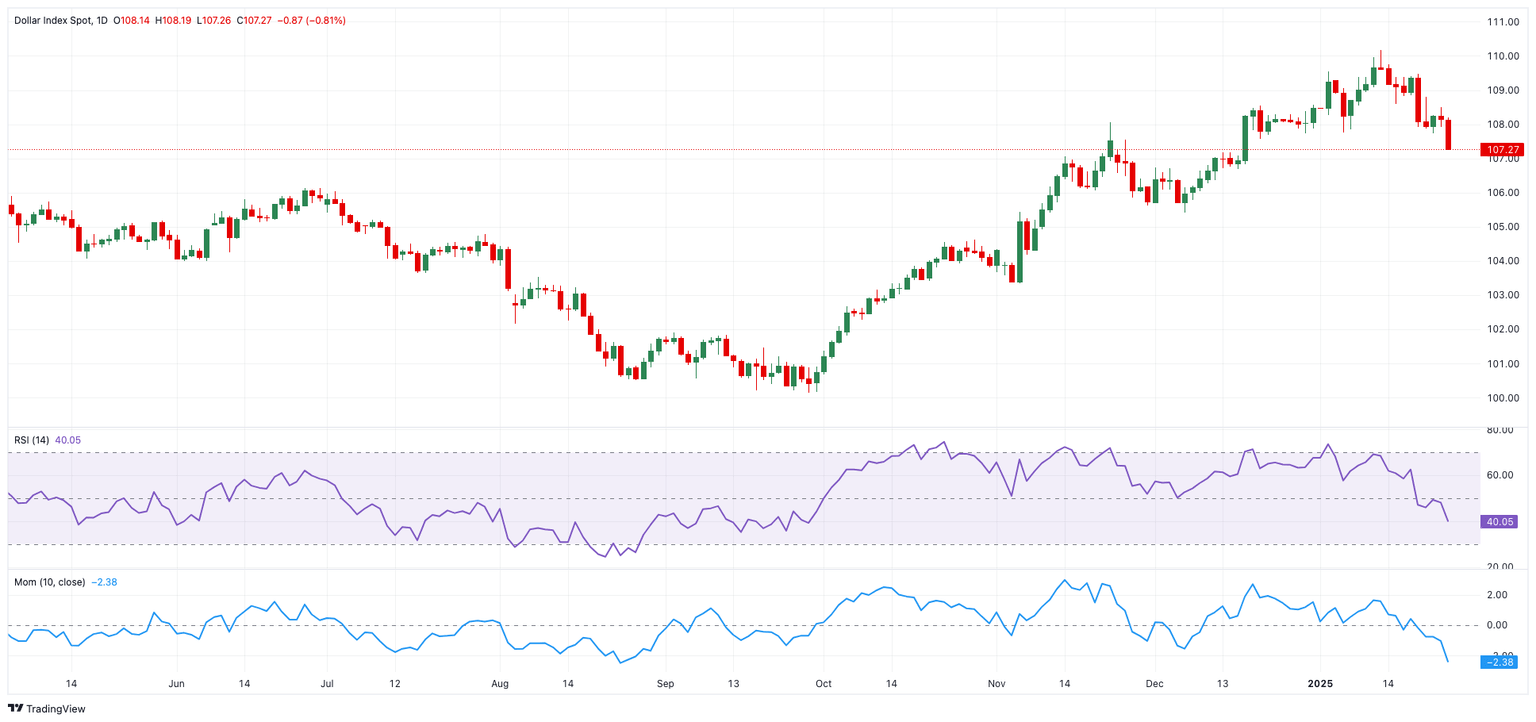Click the 100.00 level on the price scale
The height and width of the screenshot is (722, 1536).
point(1502,398)
